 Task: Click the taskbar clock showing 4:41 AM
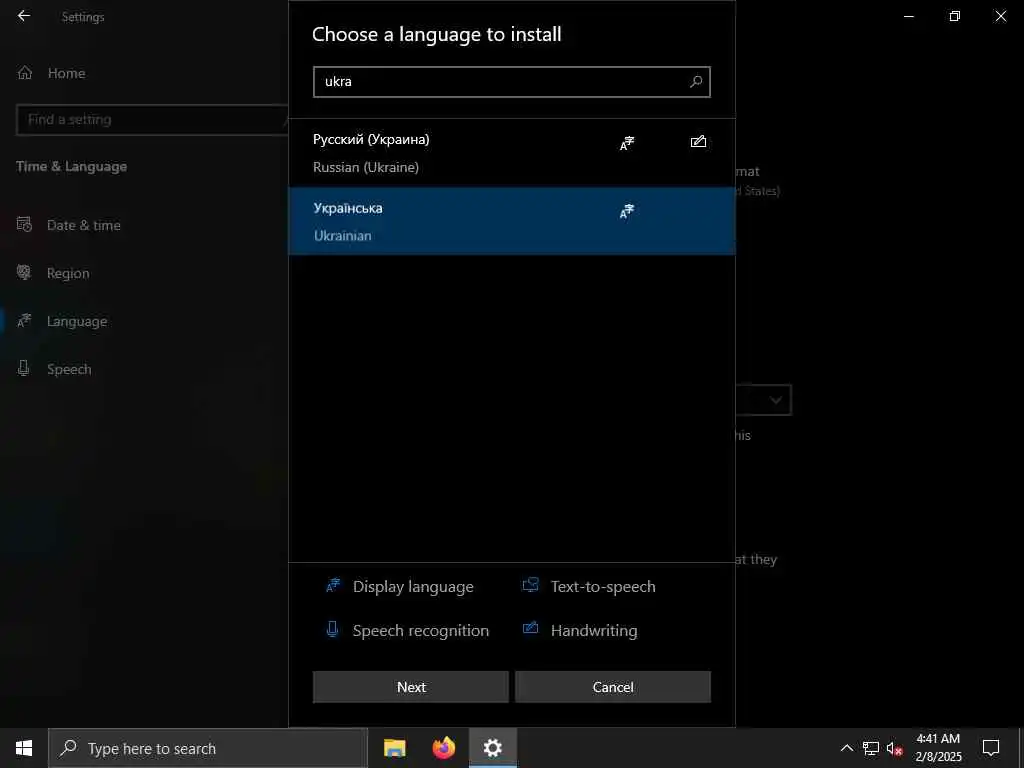(938, 748)
